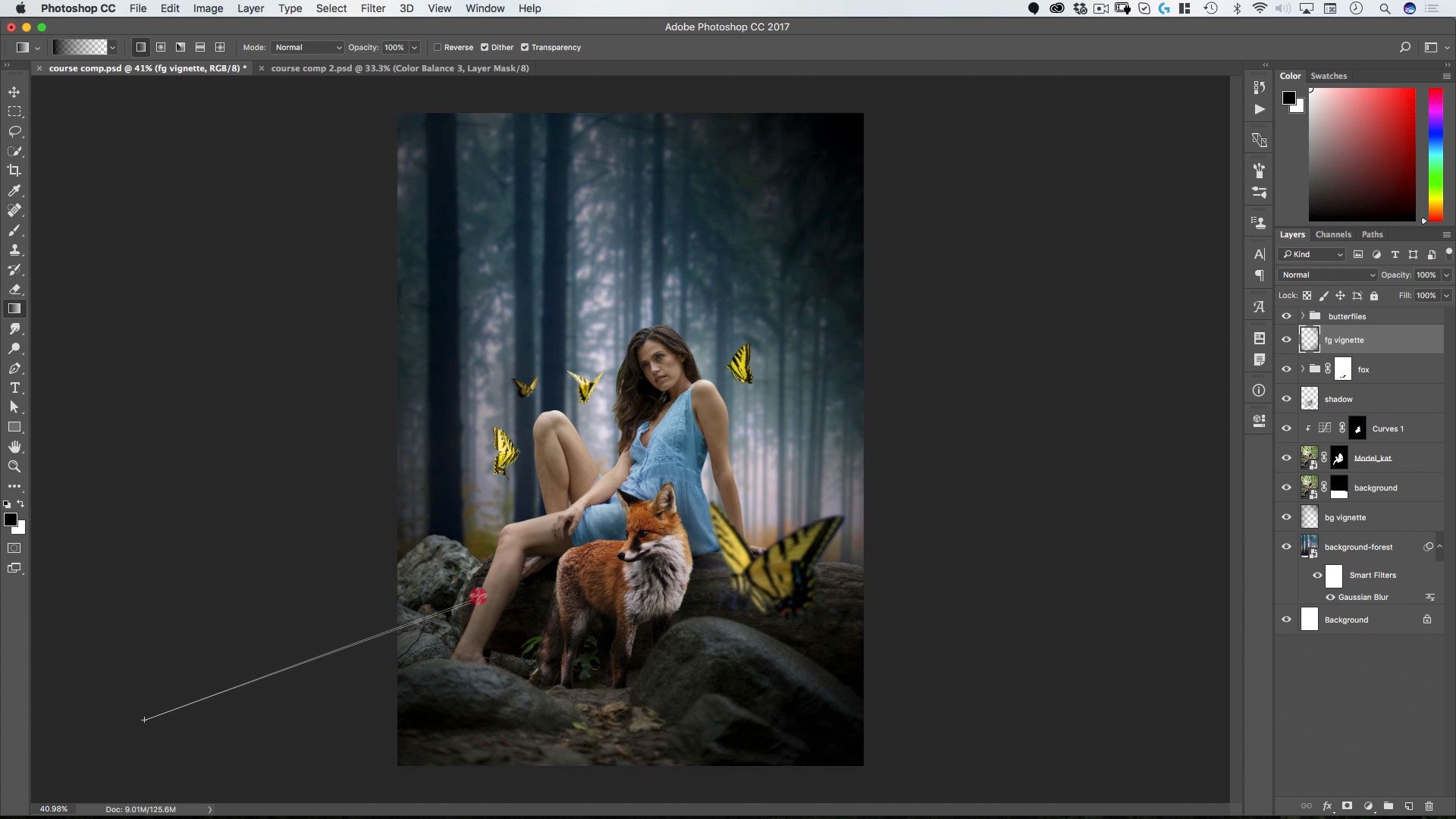
Task: Switch to course comp 2.psd document
Action: coord(400,68)
